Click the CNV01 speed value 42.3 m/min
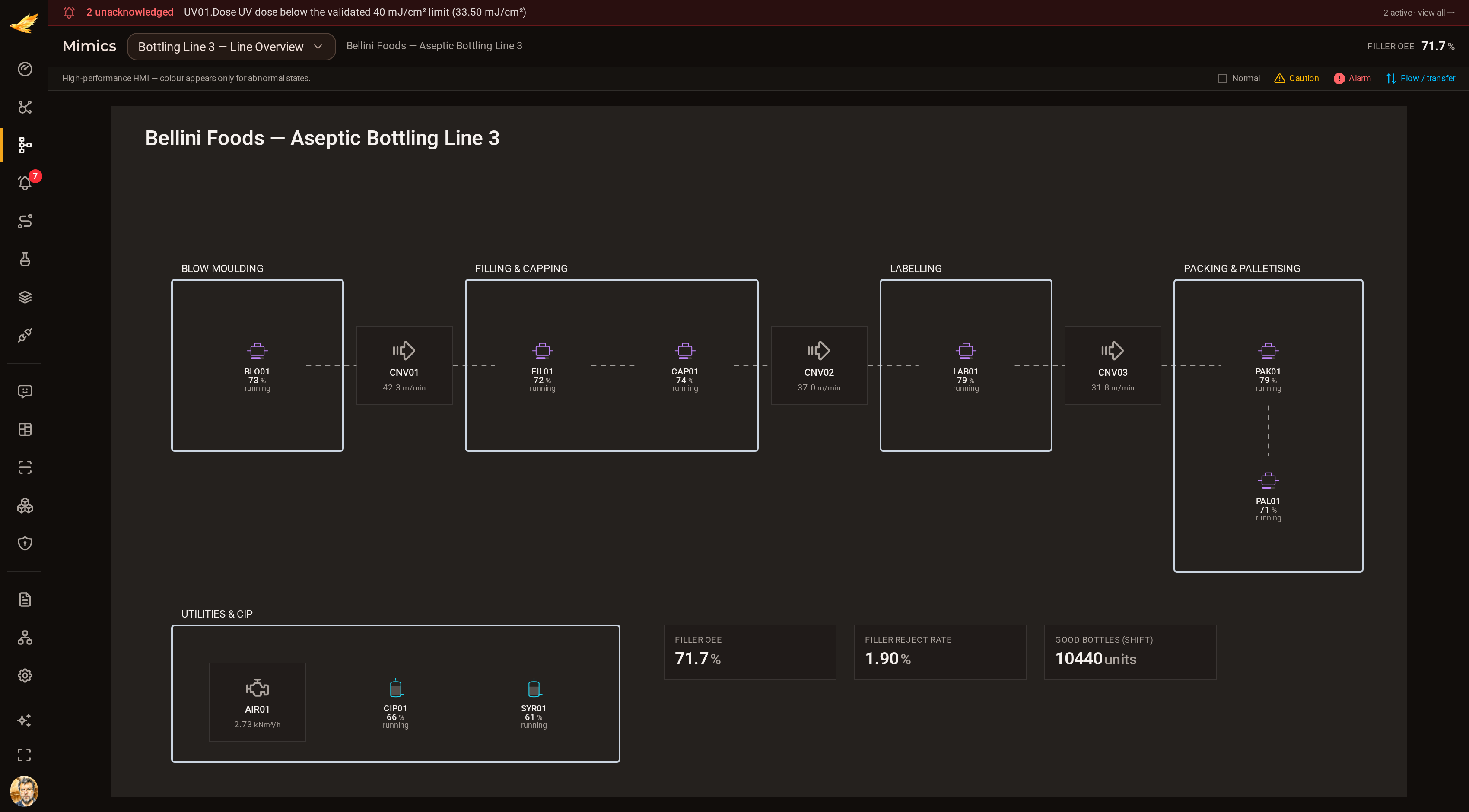The image size is (1469, 812). pyautogui.click(x=404, y=388)
